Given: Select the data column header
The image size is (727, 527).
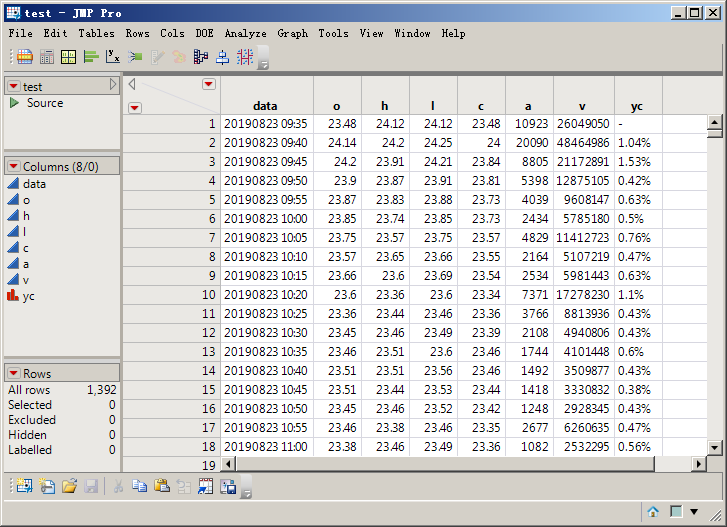Looking at the screenshot, I should coord(265,105).
